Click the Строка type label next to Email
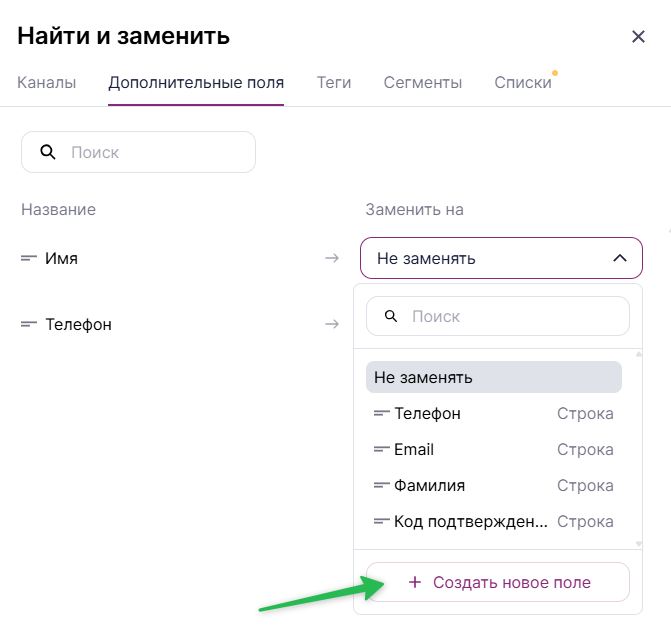Screen dimensions: 671x629 585,449
